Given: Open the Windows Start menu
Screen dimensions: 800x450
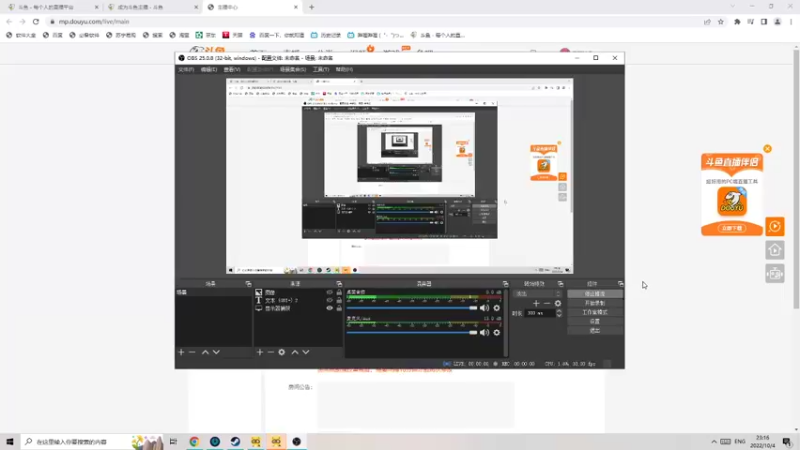Looking at the screenshot, I should tap(10, 441).
